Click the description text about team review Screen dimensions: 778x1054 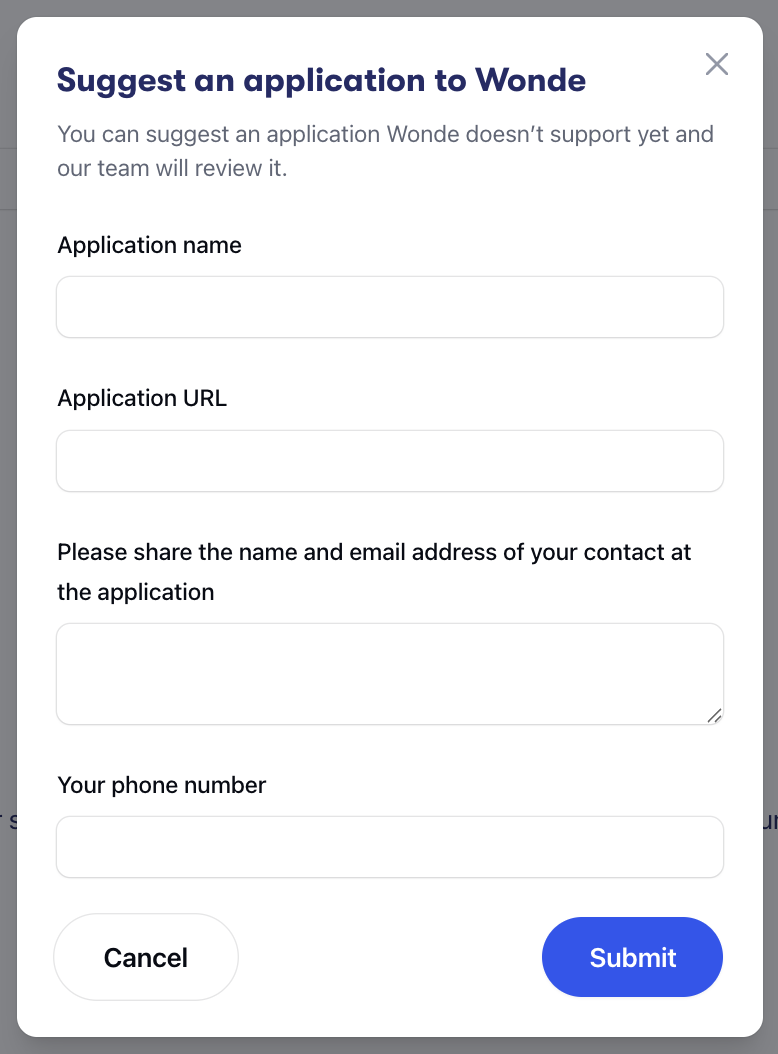coord(385,151)
